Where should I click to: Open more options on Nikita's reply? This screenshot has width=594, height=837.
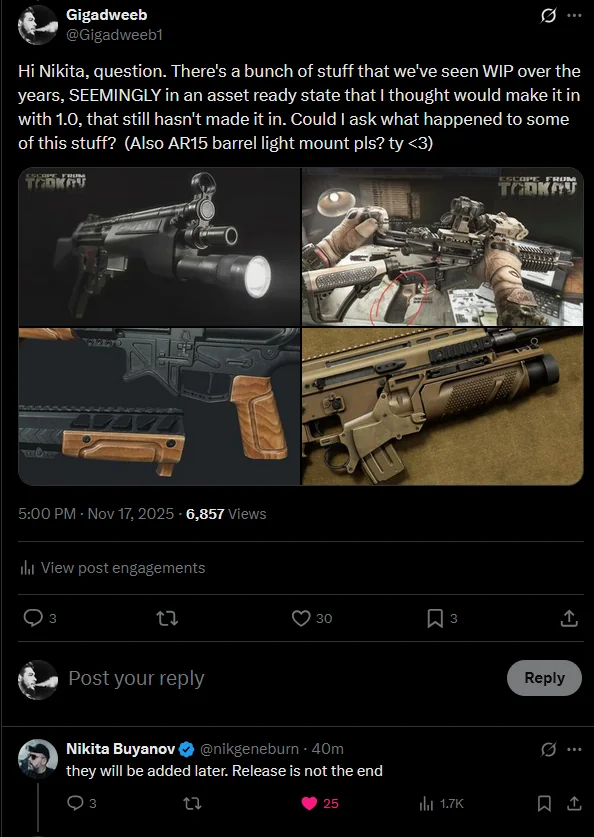pyautogui.click(x=574, y=749)
